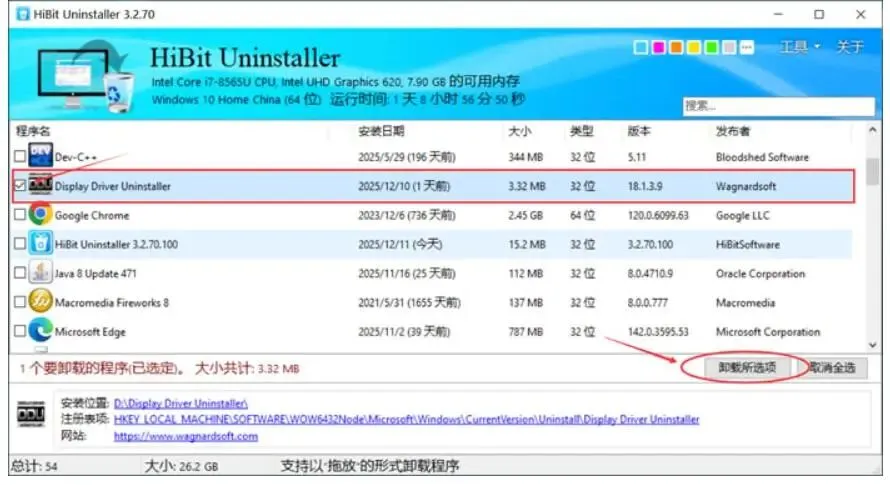Click the Oracle Corporation publisher cell
The height and width of the screenshot is (485, 890).
pos(760,274)
